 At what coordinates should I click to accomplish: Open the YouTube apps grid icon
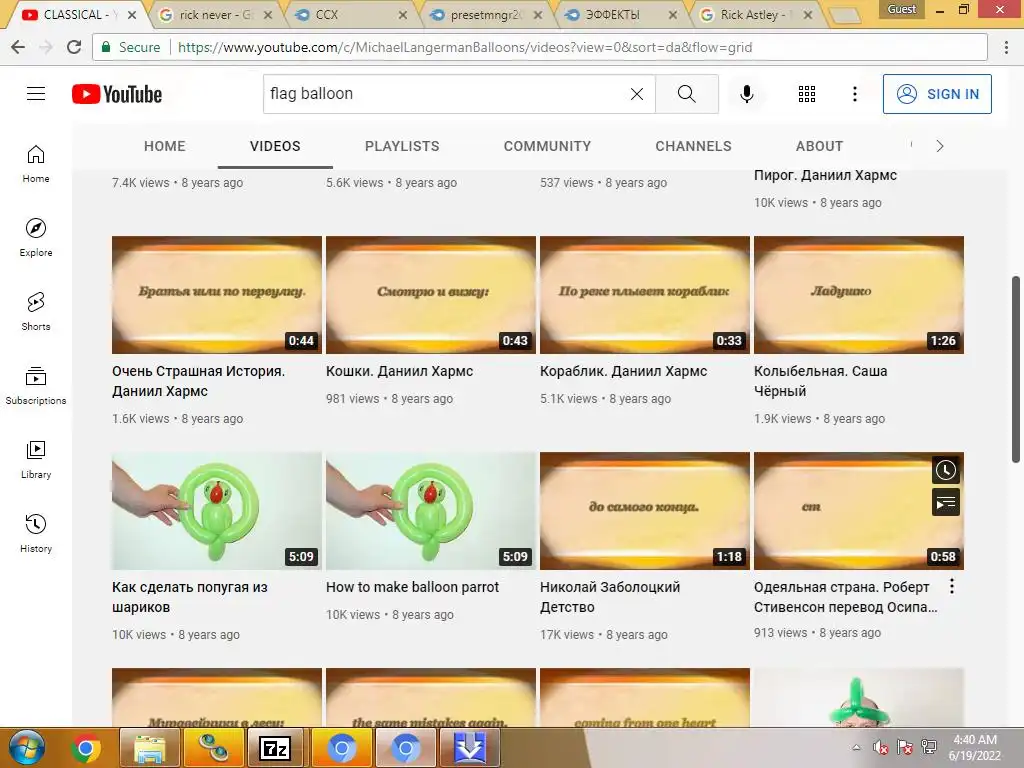coord(807,94)
